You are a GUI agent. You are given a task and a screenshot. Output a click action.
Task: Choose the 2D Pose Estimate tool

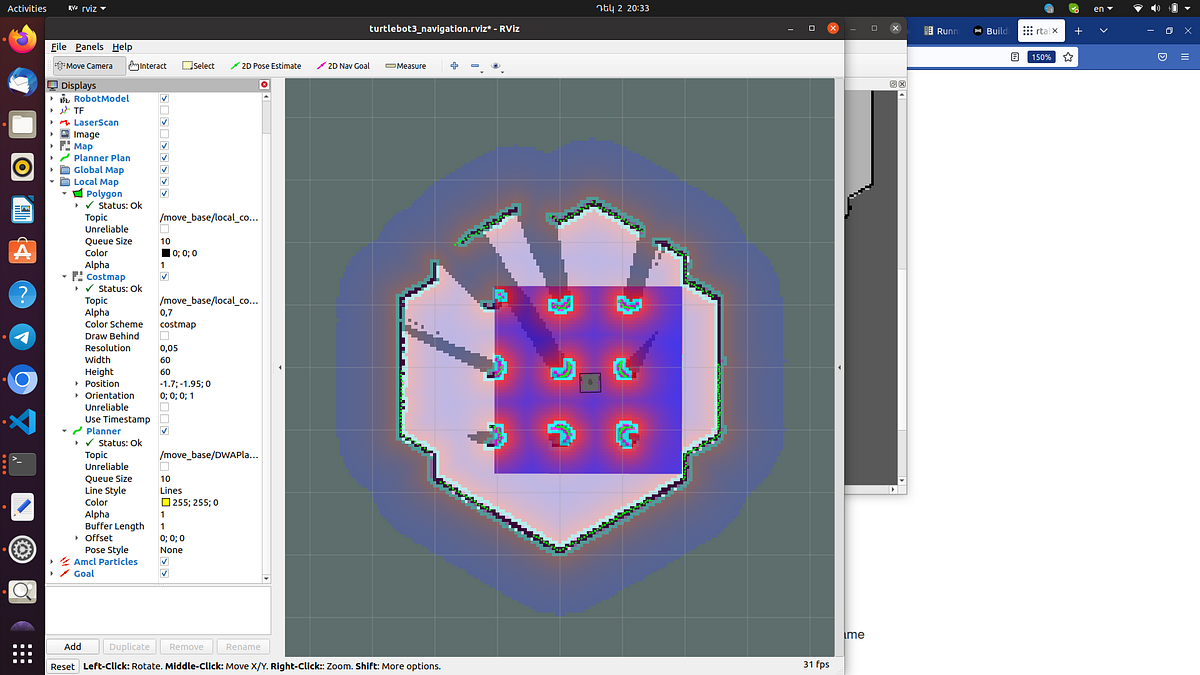point(265,65)
